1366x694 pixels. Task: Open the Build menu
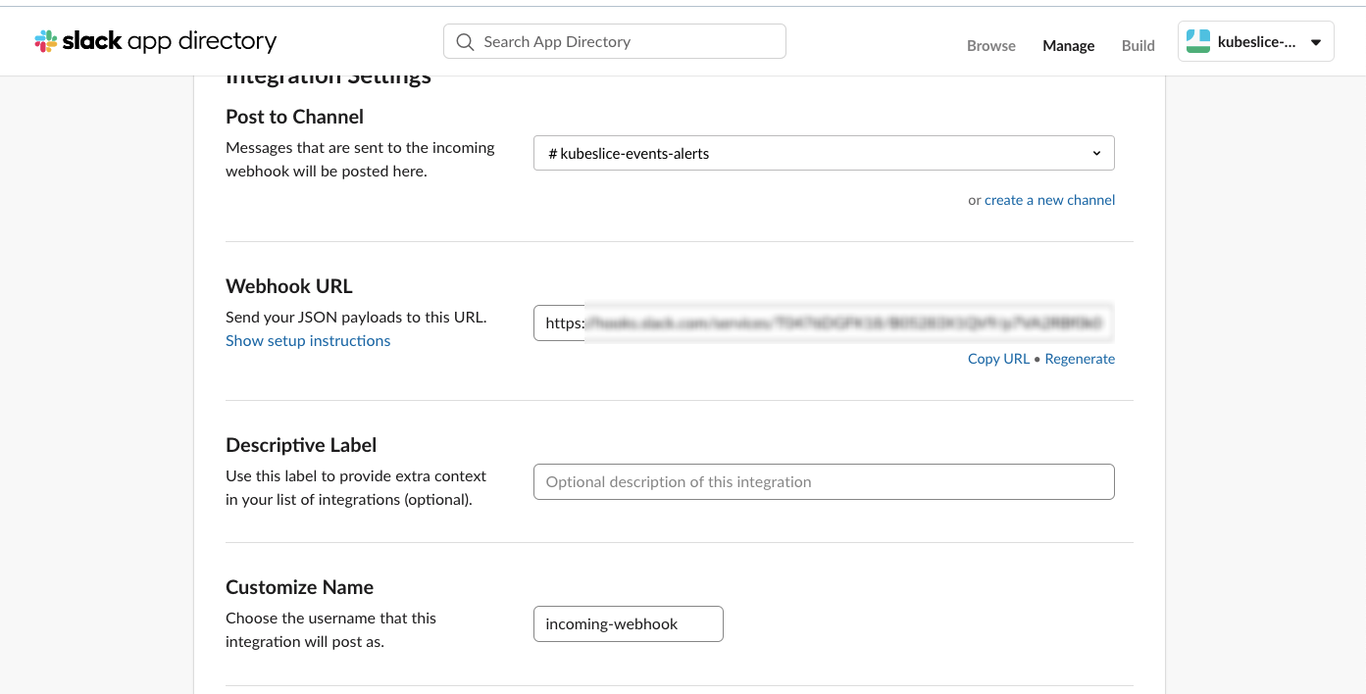point(1138,45)
